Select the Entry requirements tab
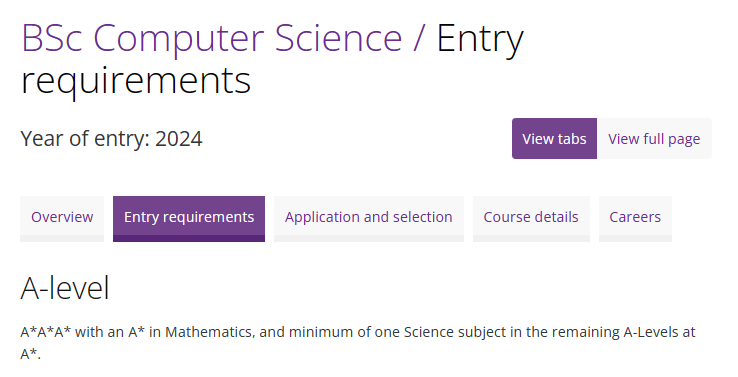 [189, 219]
